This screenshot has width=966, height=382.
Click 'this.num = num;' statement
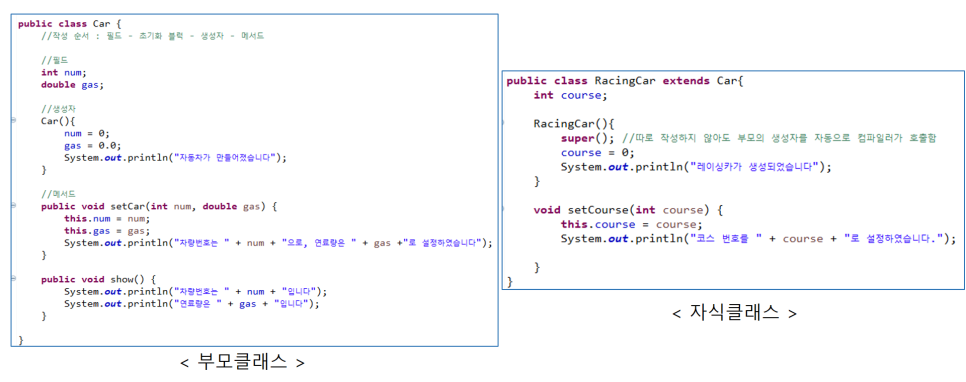[107, 218]
